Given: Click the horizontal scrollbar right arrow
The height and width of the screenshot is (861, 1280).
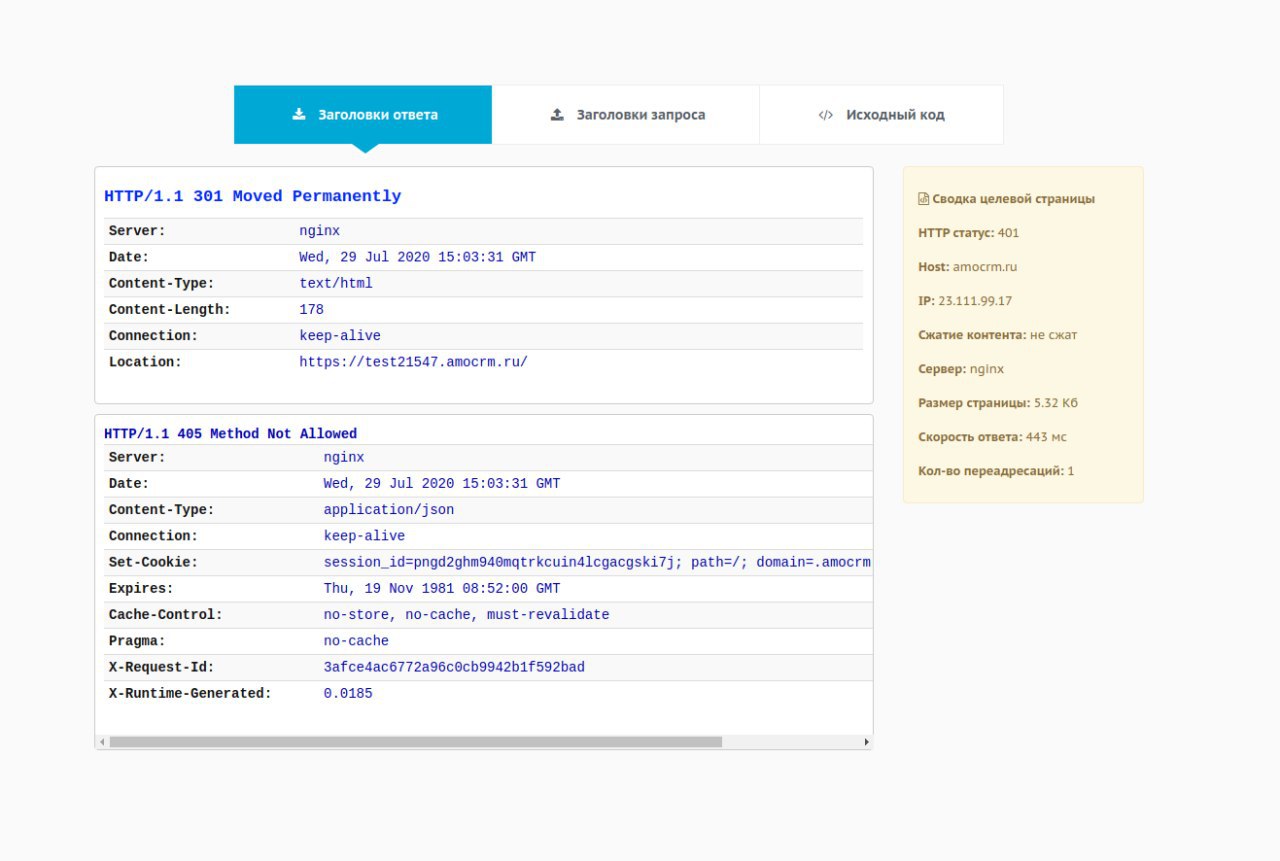Looking at the screenshot, I should (866, 742).
